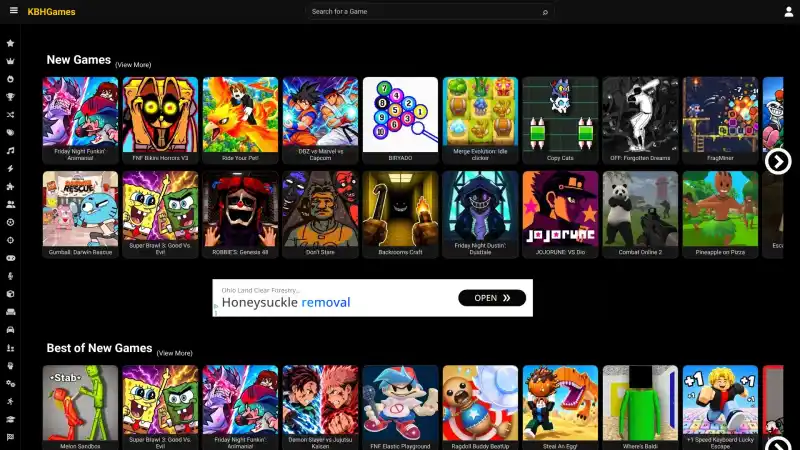This screenshot has width=800, height=450.
Task: Open Where's Baldi game
Action: pyautogui.click(x=640, y=407)
